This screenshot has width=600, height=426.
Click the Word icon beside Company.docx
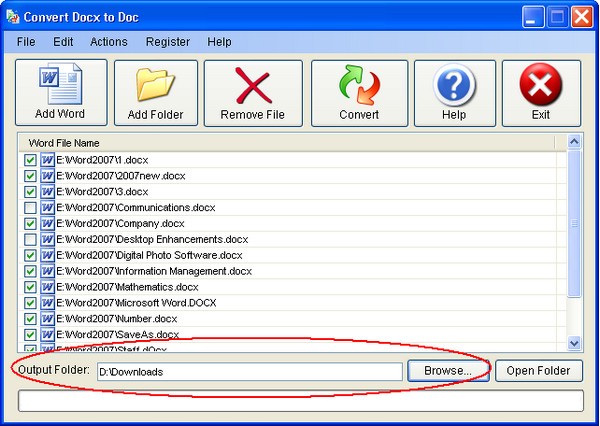(47, 223)
